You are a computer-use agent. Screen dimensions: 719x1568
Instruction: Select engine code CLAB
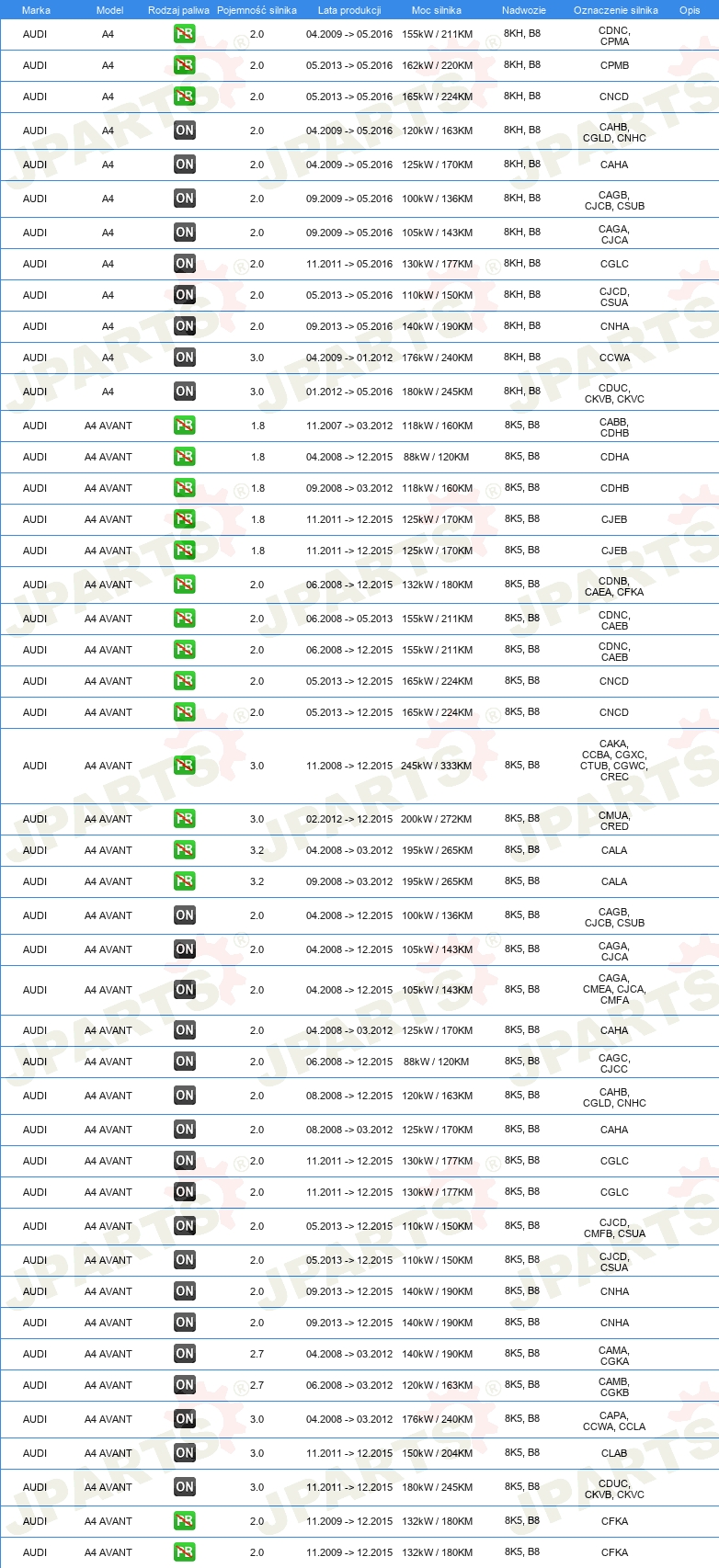click(x=614, y=1453)
